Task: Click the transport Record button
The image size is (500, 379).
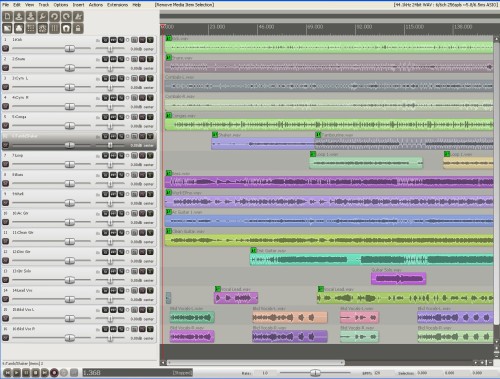Action: point(54,373)
